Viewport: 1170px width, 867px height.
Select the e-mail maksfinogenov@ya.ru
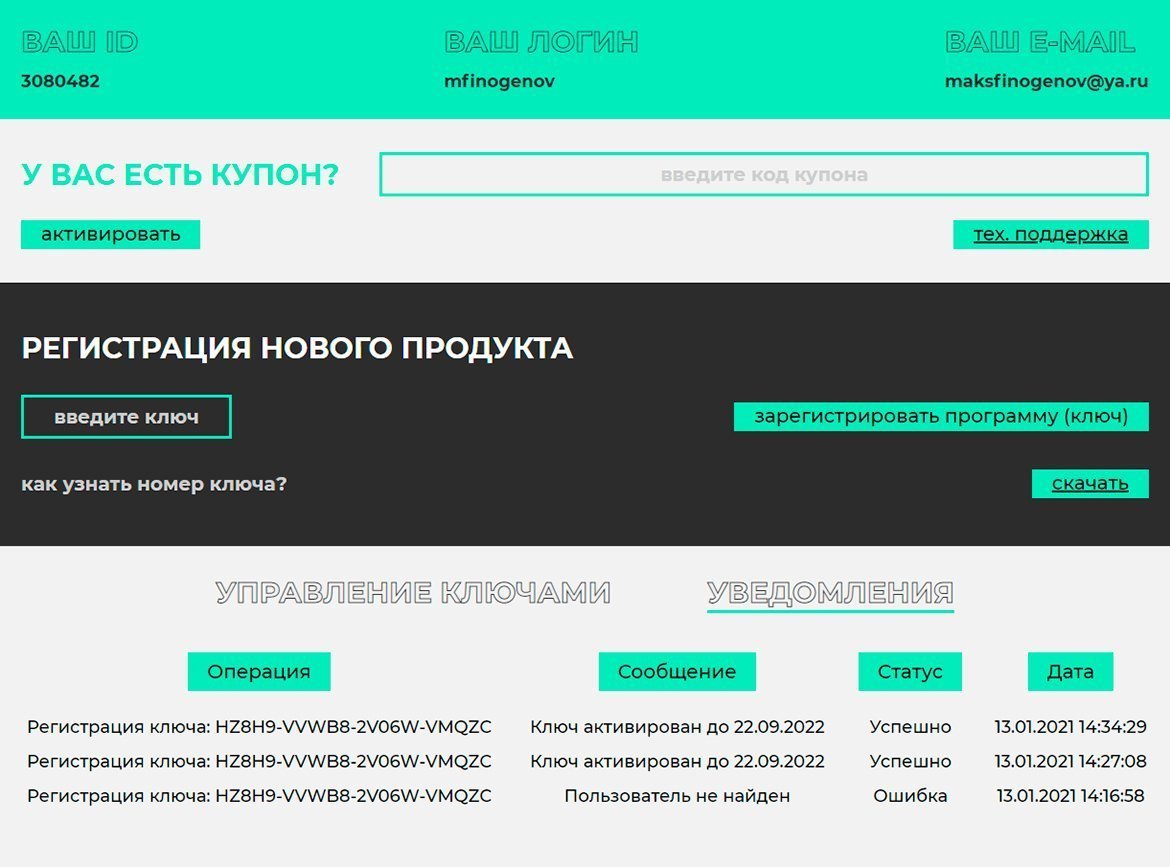pos(1046,81)
